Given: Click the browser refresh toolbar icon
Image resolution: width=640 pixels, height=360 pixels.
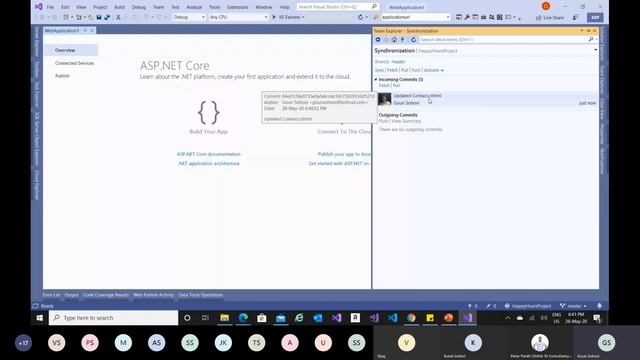Looking at the screenshot, I should coord(360,17).
